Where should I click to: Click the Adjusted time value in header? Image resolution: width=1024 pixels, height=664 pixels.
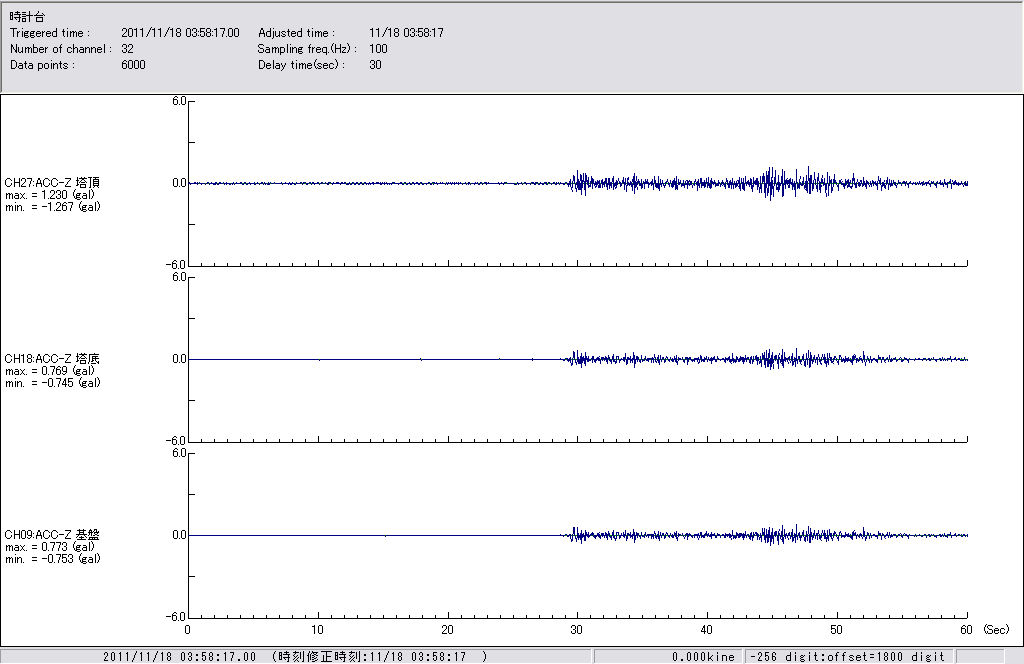pos(406,33)
